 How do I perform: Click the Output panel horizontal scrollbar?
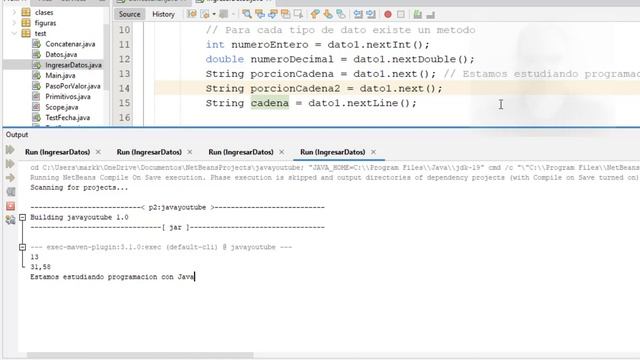140,356
